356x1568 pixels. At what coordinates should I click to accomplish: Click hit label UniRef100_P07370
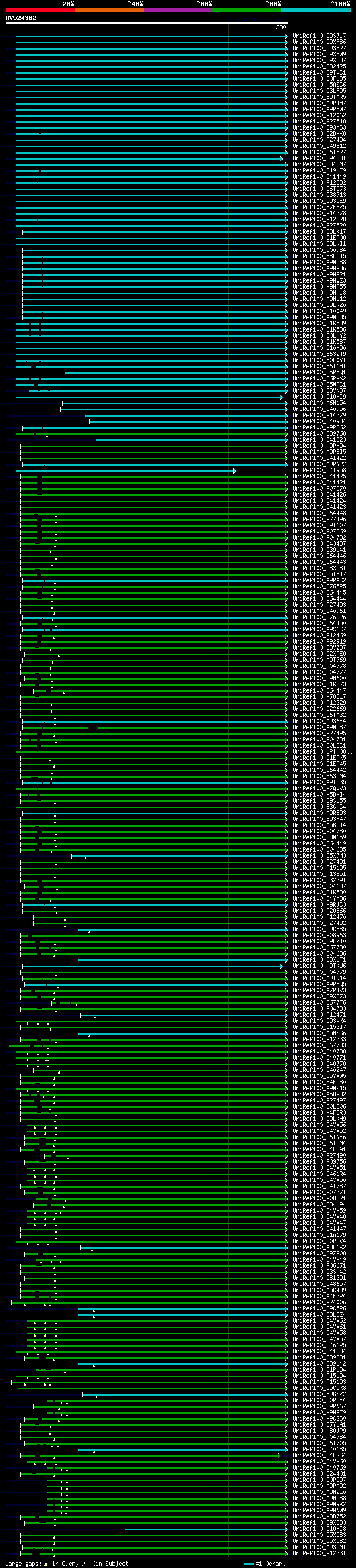pos(319,488)
